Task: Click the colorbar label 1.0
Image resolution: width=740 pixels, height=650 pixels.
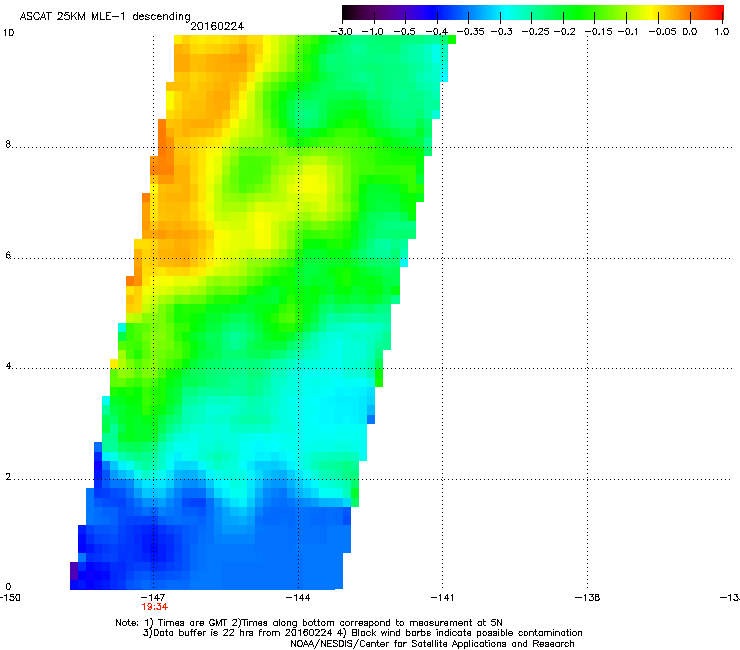Action: coord(722,32)
